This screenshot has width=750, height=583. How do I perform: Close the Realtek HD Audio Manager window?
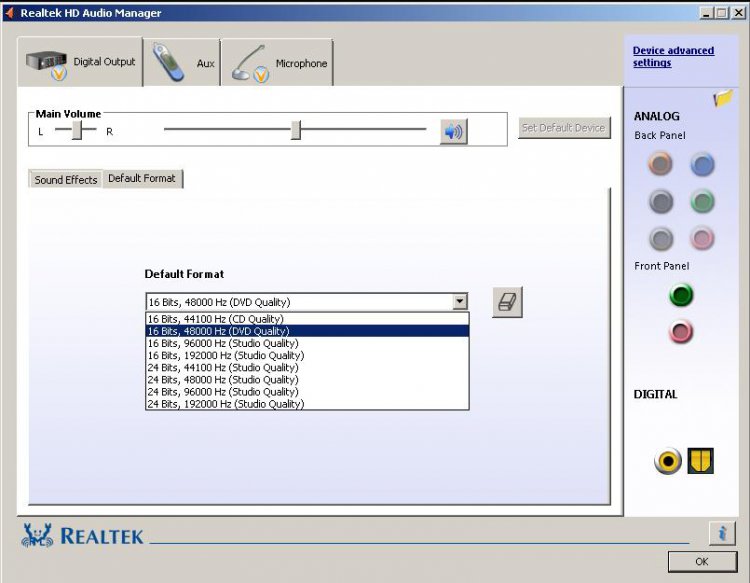pyautogui.click(x=739, y=13)
